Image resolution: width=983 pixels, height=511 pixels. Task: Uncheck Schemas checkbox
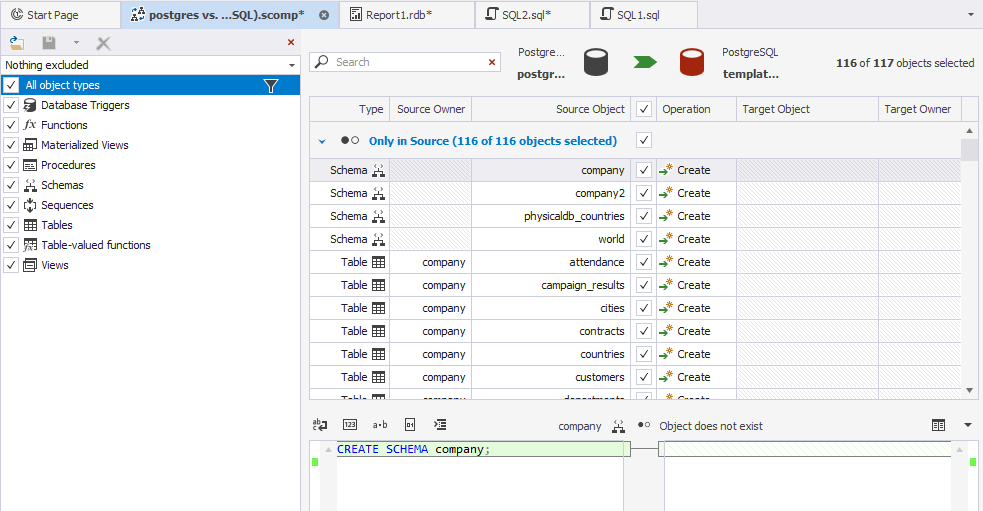[11, 185]
